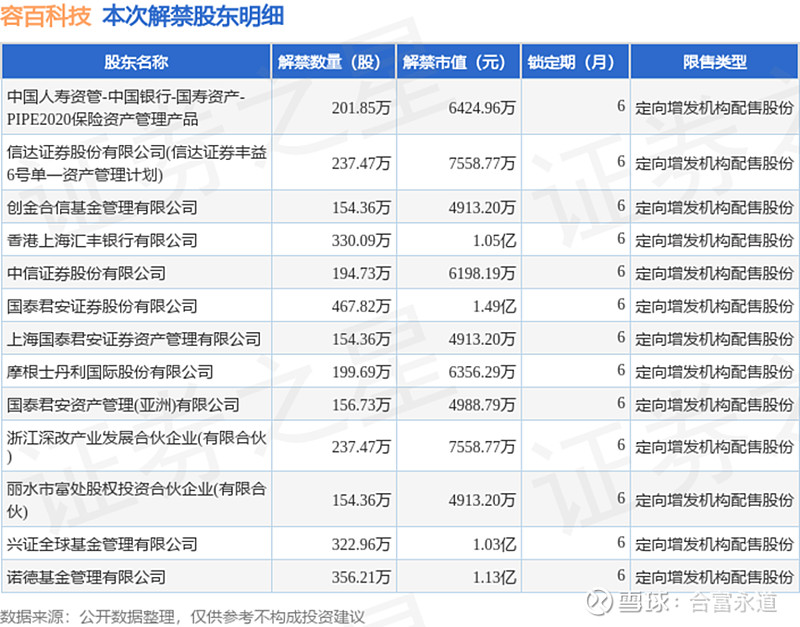Click the 解禁市值（元） column header
The image size is (800, 627).
pyautogui.click(x=458, y=62)
